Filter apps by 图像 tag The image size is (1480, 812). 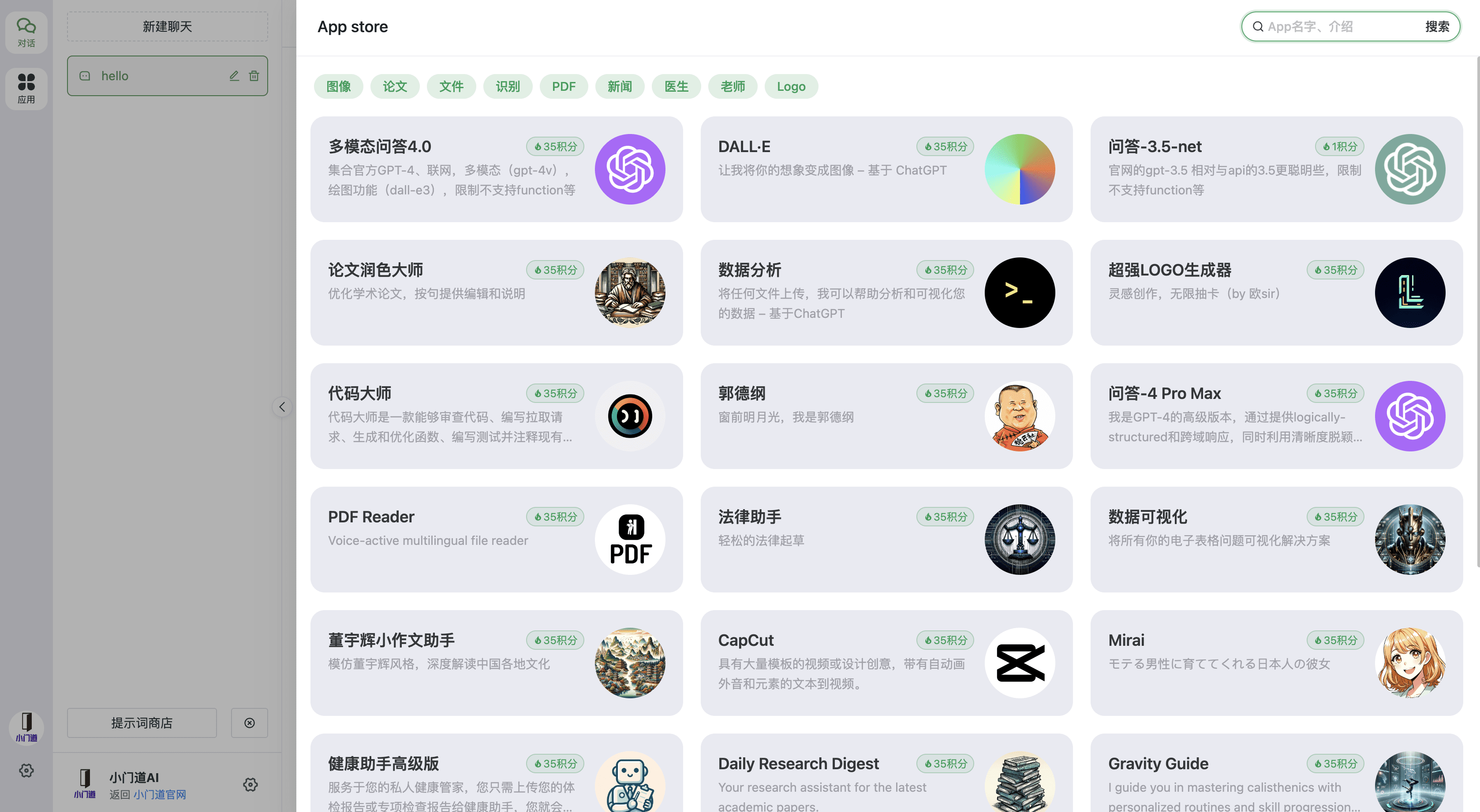pyautogui.click(x=338, y=87)
